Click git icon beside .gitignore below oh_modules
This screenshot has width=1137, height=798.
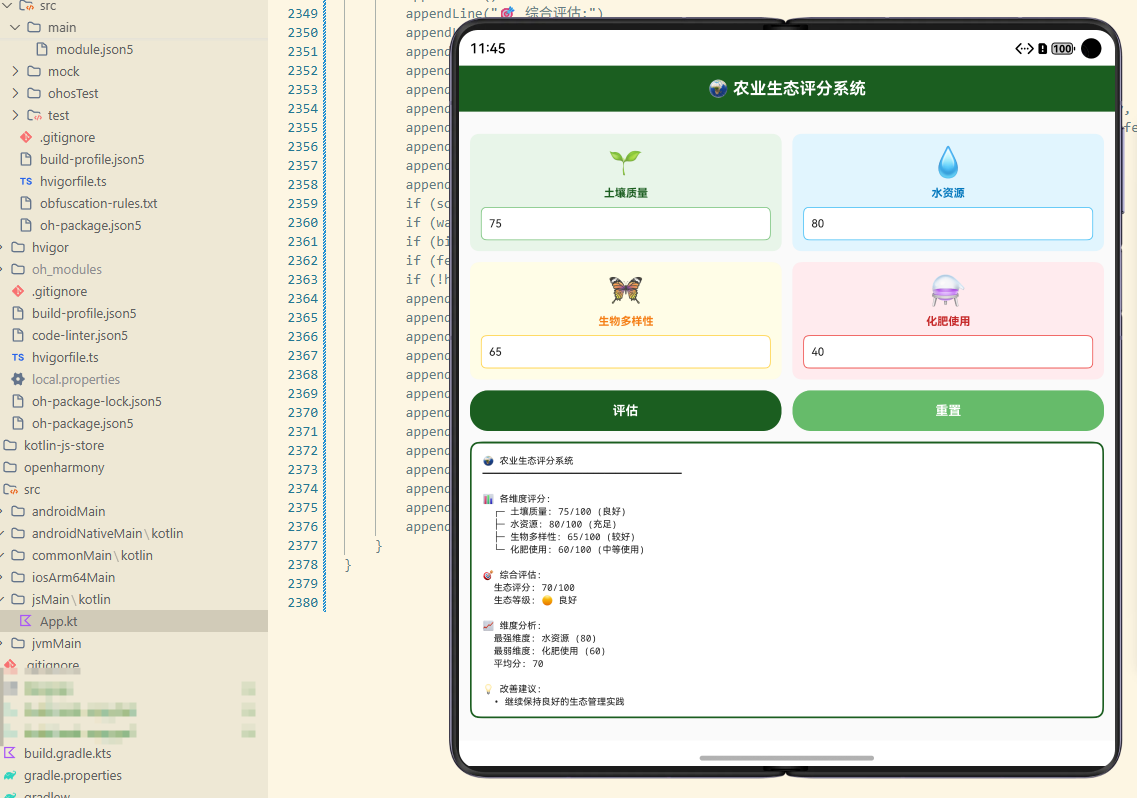coord(18,291)
